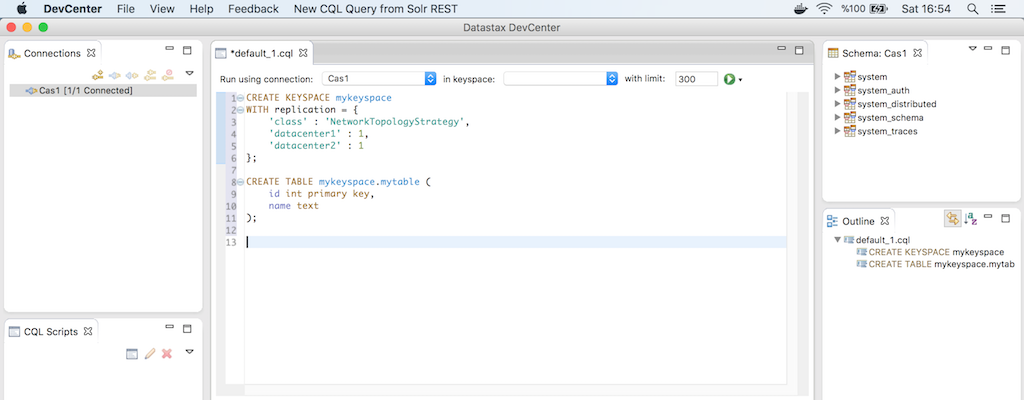This screenshot has height=400, width=1024.
Task: Open the Connections panel view menu triangle
Action: pyautogui.click(x=189, y=73)
